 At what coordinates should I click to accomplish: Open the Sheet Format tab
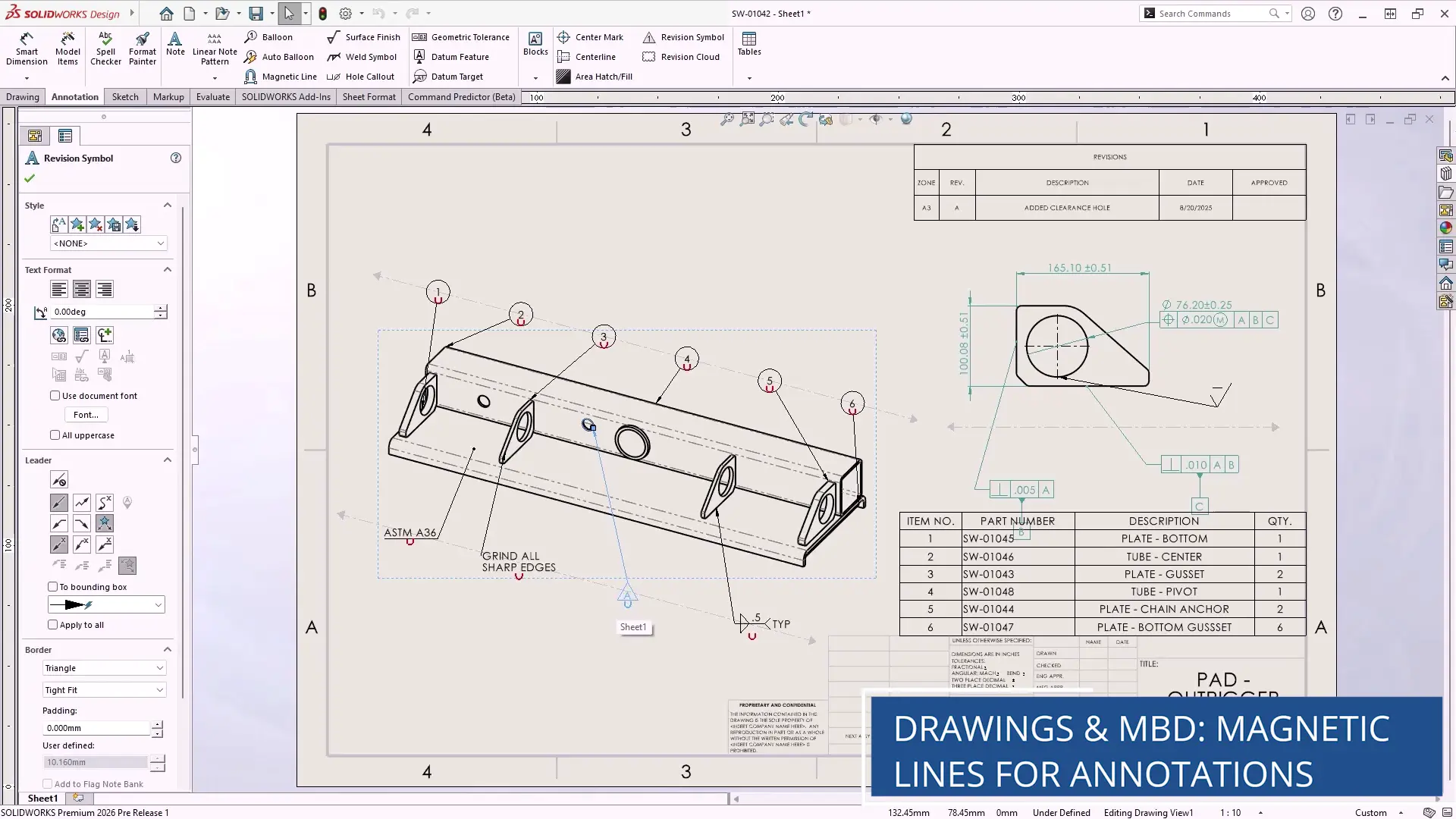pyautogui.click(x=369, y=96)
